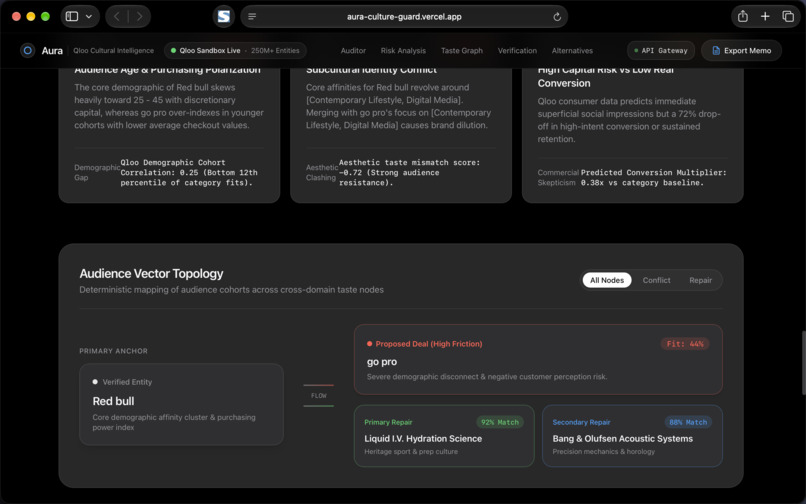Click the 92% Match badge
This screenshot has width=806, height=504.
(500, 422)
